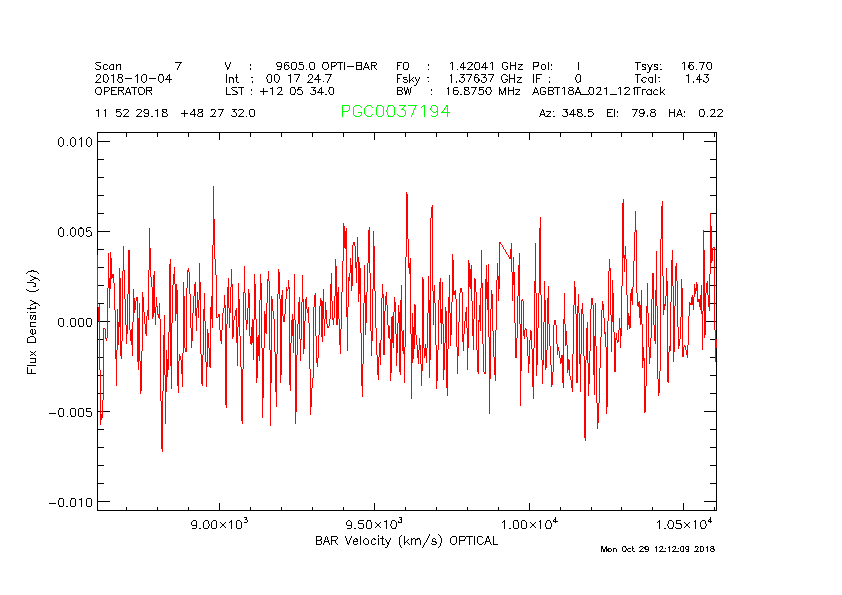Click the 9.00×10³ x-axis tick label

(x=218, y=524)
